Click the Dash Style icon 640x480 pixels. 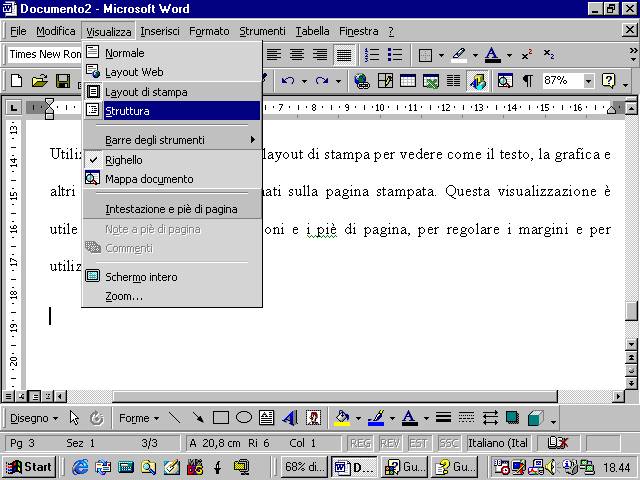point(466,418)
